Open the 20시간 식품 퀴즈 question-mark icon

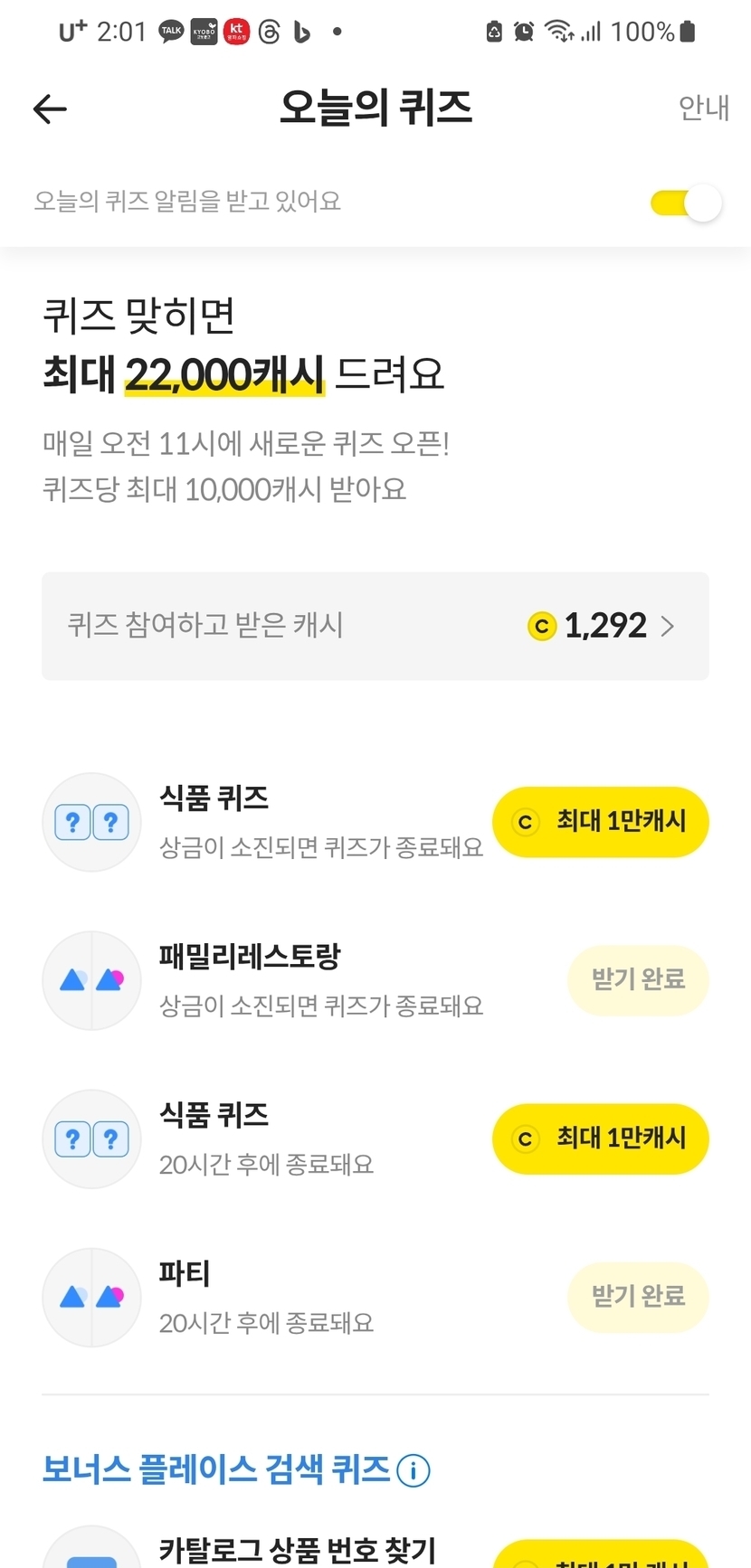pos(91,1138)
